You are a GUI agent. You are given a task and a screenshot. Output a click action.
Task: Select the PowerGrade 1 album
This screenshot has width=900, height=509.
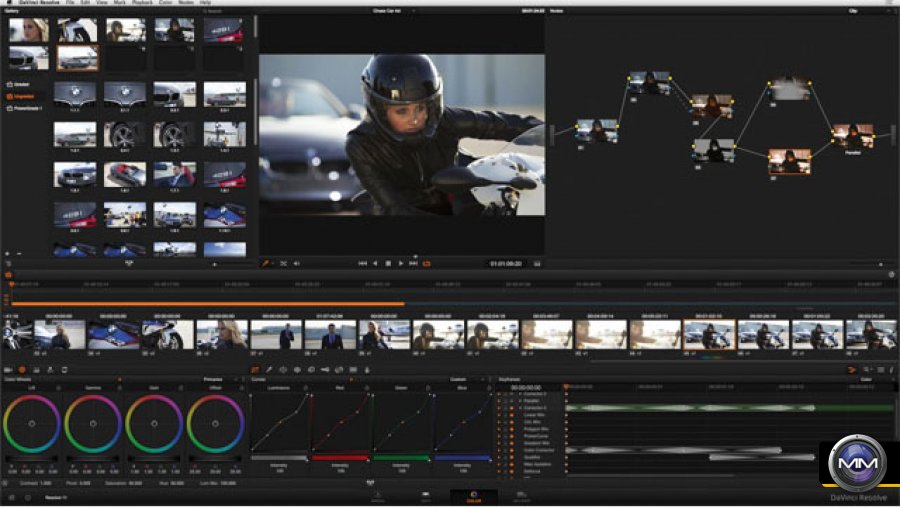(24, 108)
